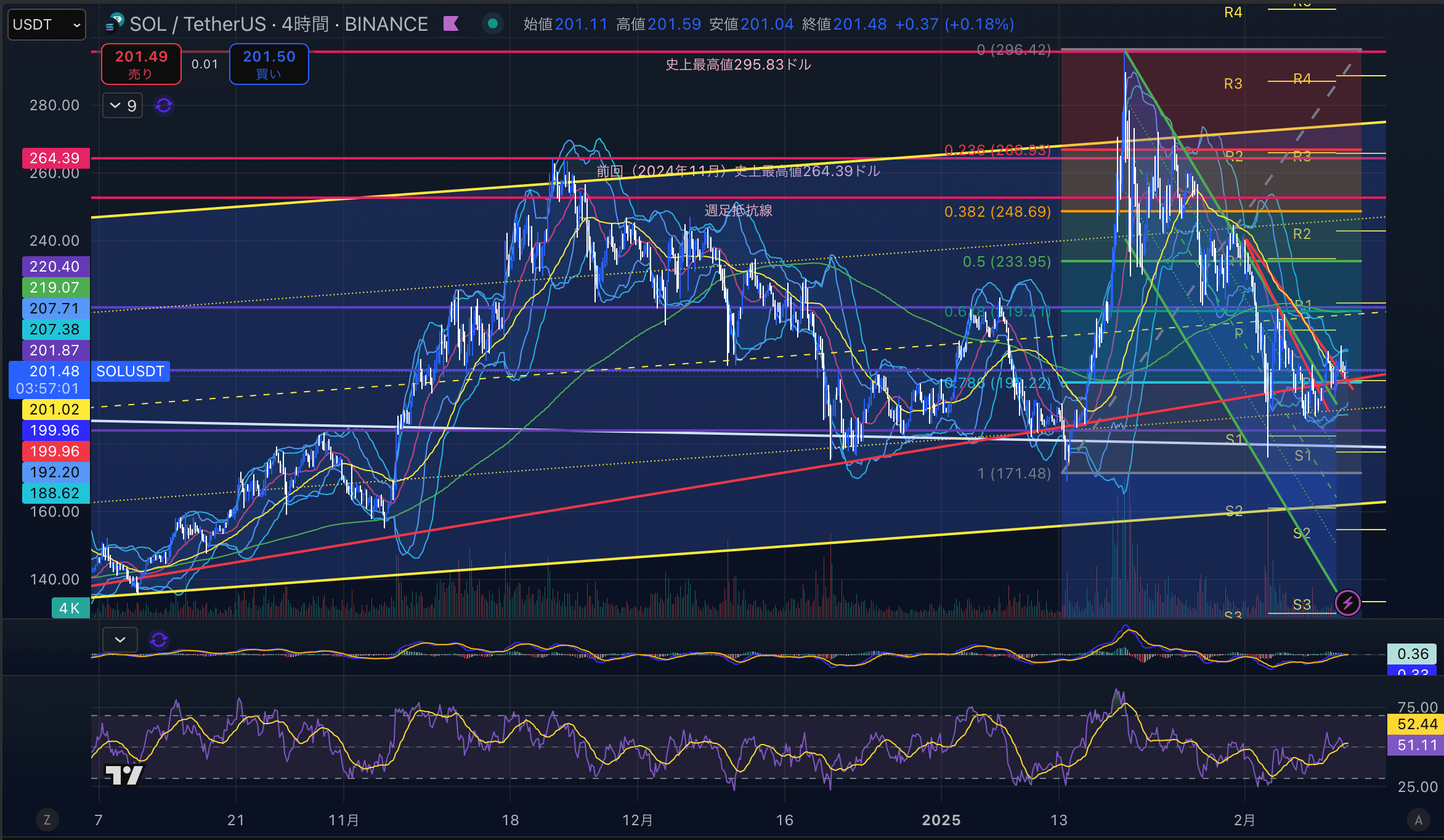This screenshot has width=1444, height=840.
Task: Click the SOL / TetherUS symbol title
Action: 197,24
